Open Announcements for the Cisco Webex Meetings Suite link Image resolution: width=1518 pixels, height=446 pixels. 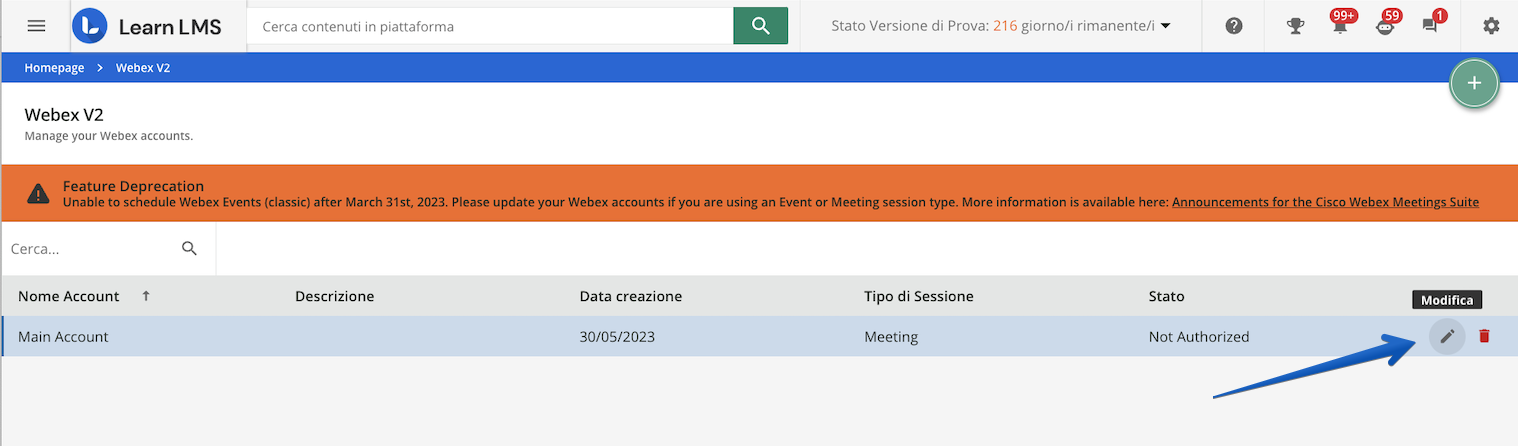click(x=1325, y=202)
